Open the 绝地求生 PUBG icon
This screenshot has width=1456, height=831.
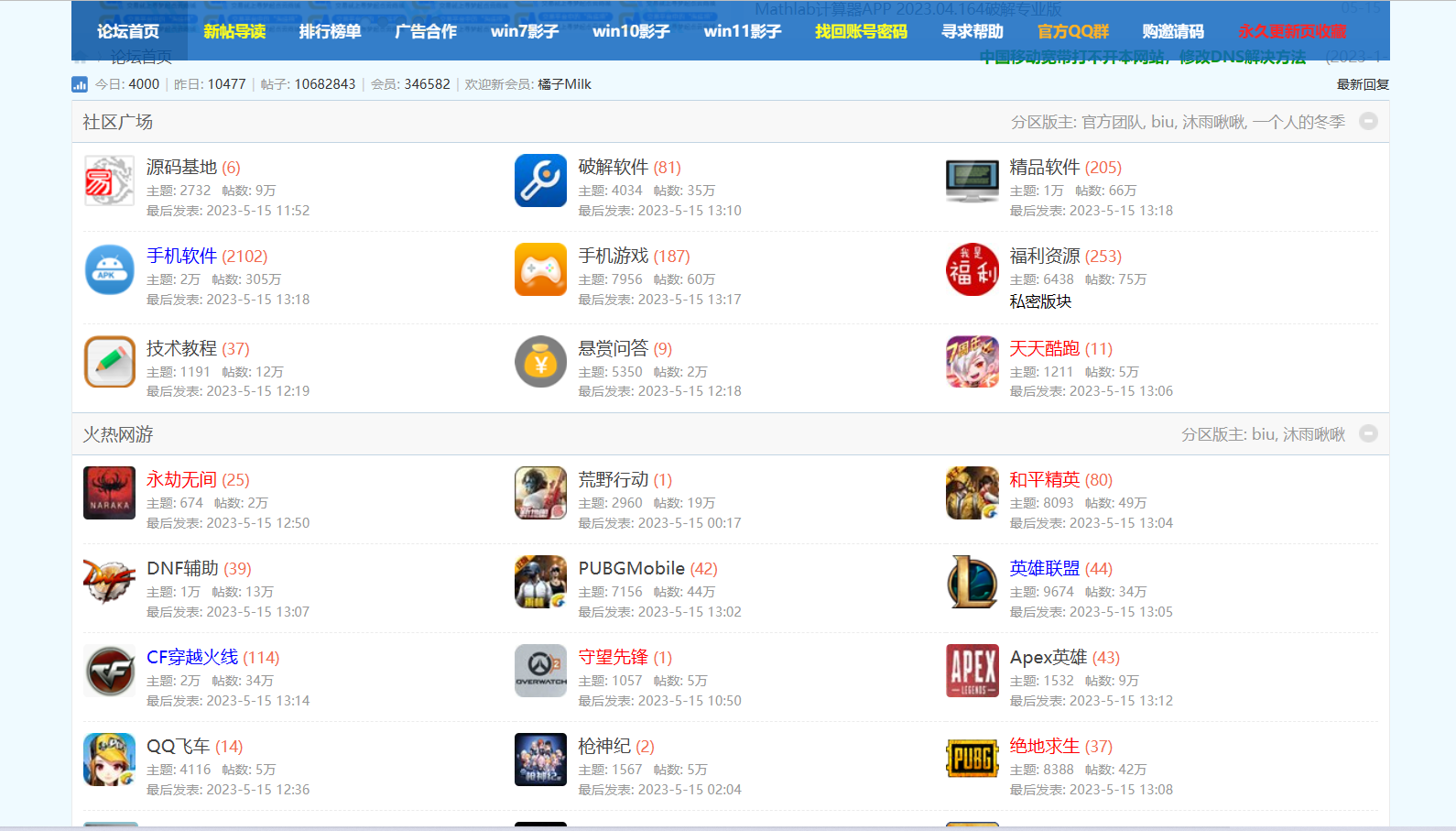972,760
